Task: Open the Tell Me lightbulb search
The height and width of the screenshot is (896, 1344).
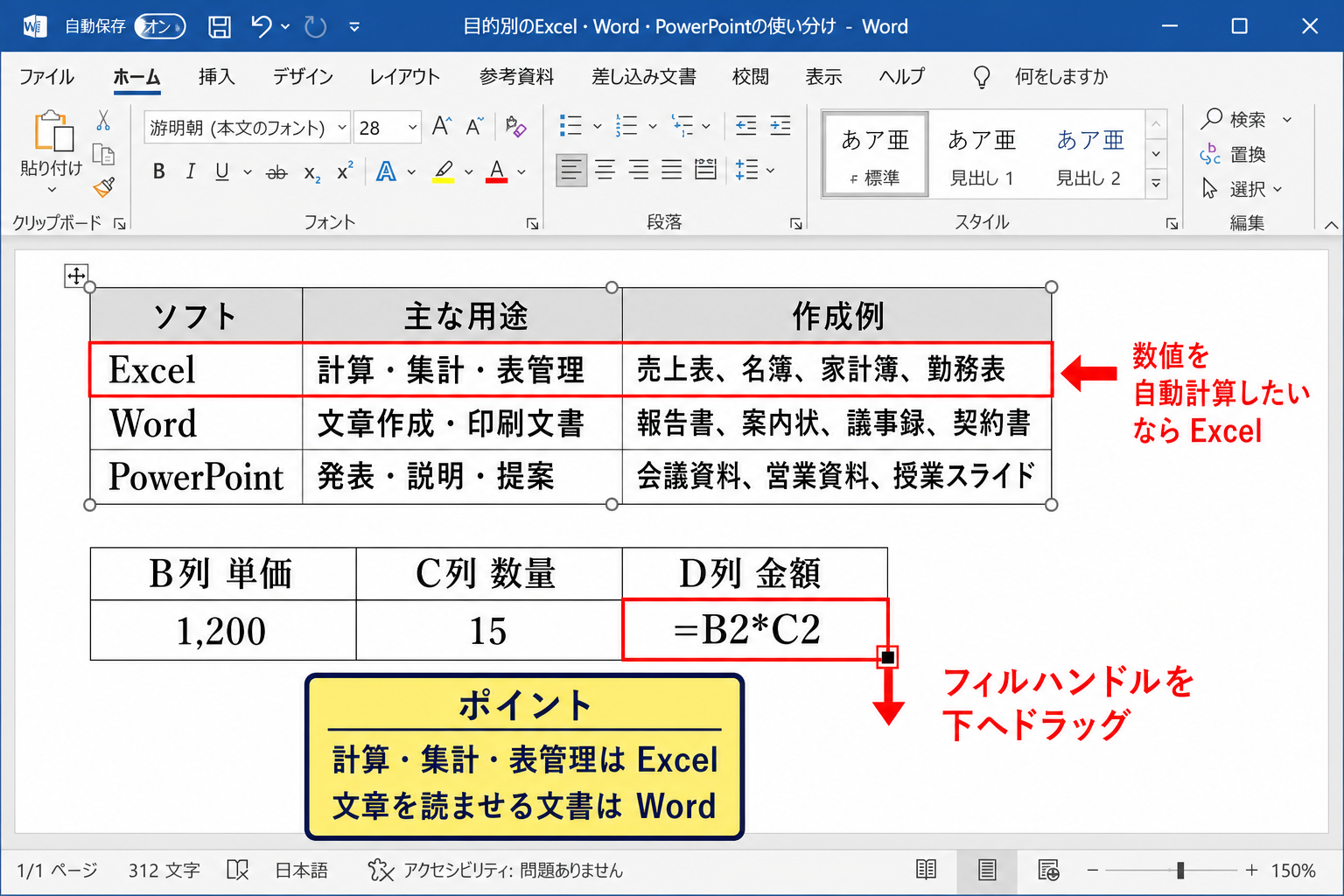Action: [982, 78]
